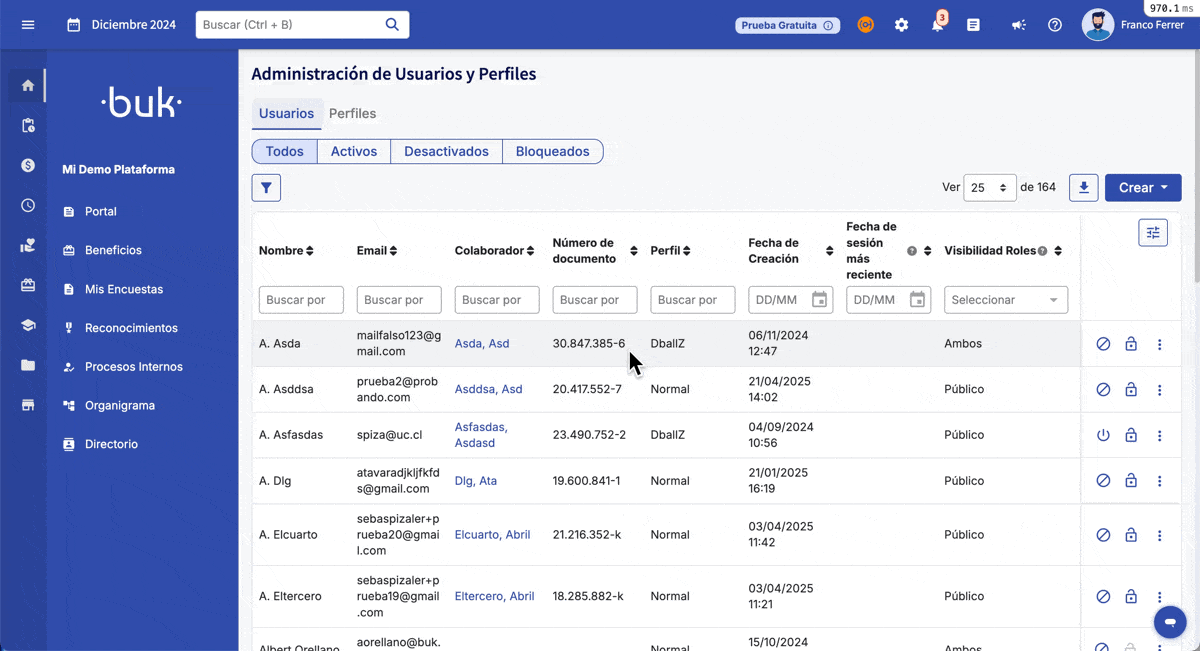Screen dimensions: 1200x651
Task: Click the download users icon button
Action: coord(1083,187)
